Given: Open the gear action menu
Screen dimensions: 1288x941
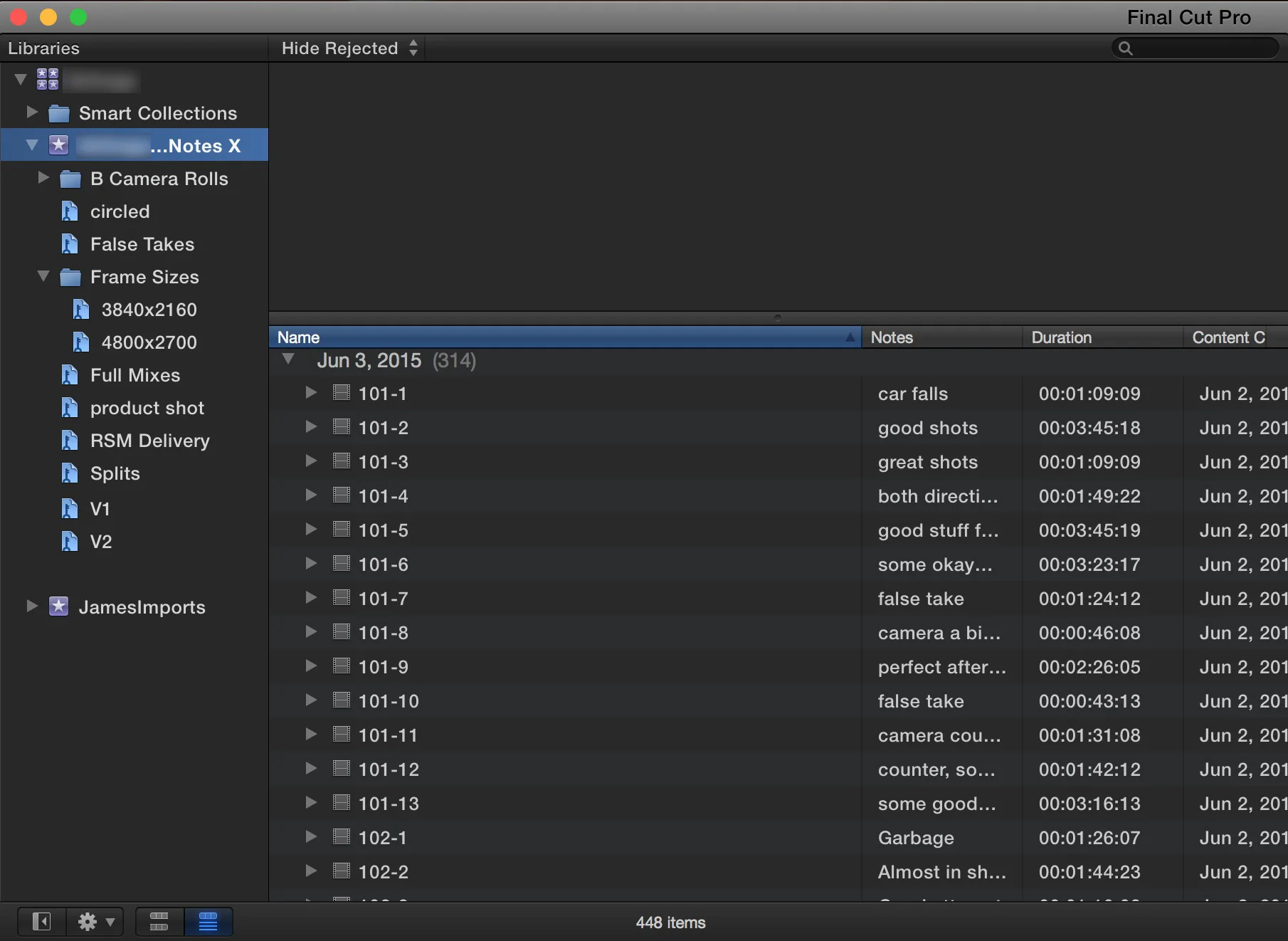Looking at the screenshot, I should click(x=95, y=922).
